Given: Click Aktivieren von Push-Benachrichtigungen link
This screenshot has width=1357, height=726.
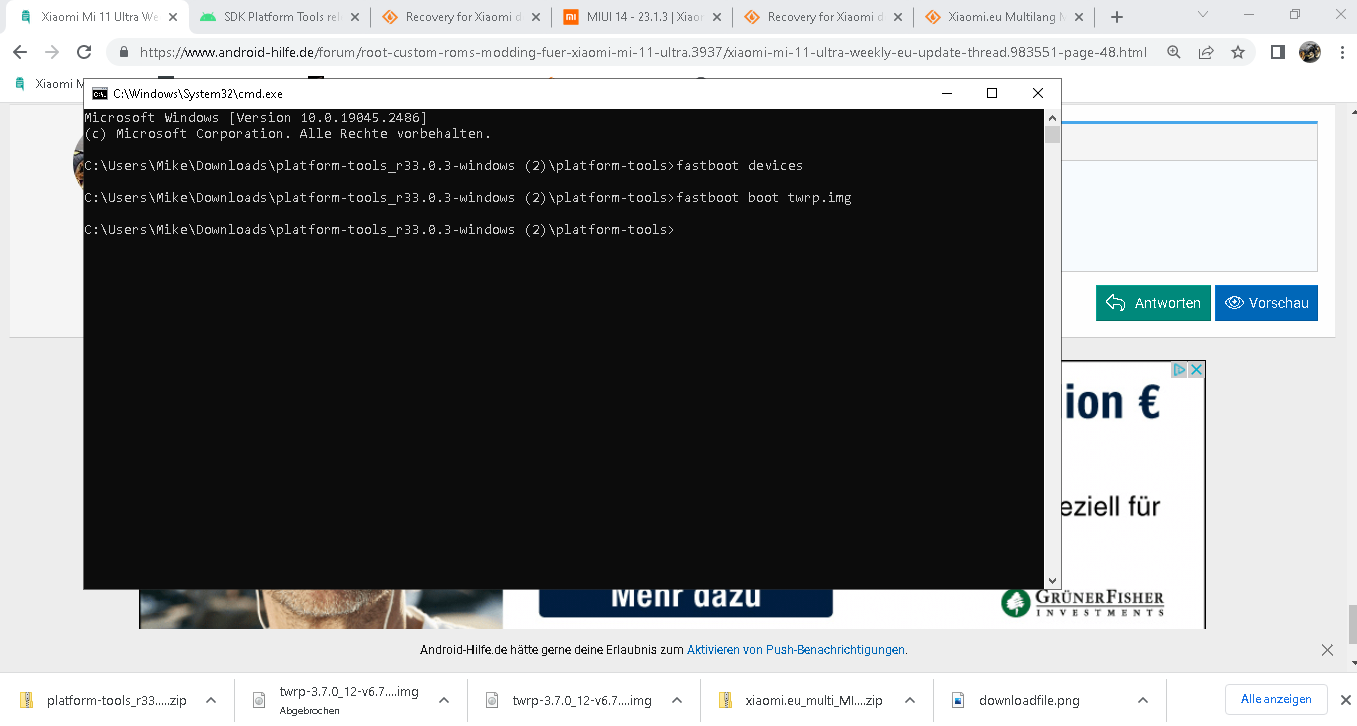Looking at the screenshot, I should [795, 650].
